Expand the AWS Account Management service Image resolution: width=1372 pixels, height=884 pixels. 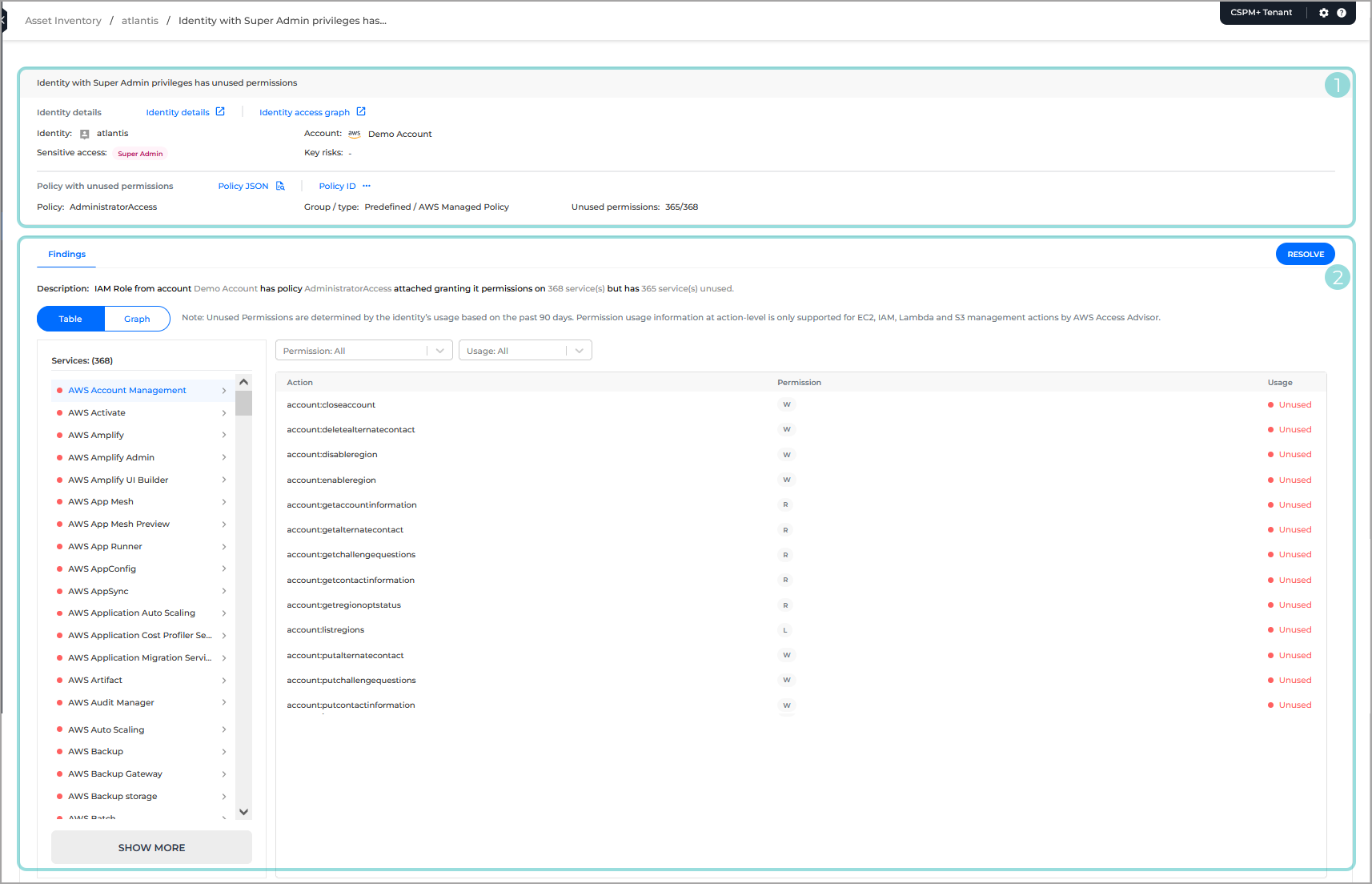point(224,390)
